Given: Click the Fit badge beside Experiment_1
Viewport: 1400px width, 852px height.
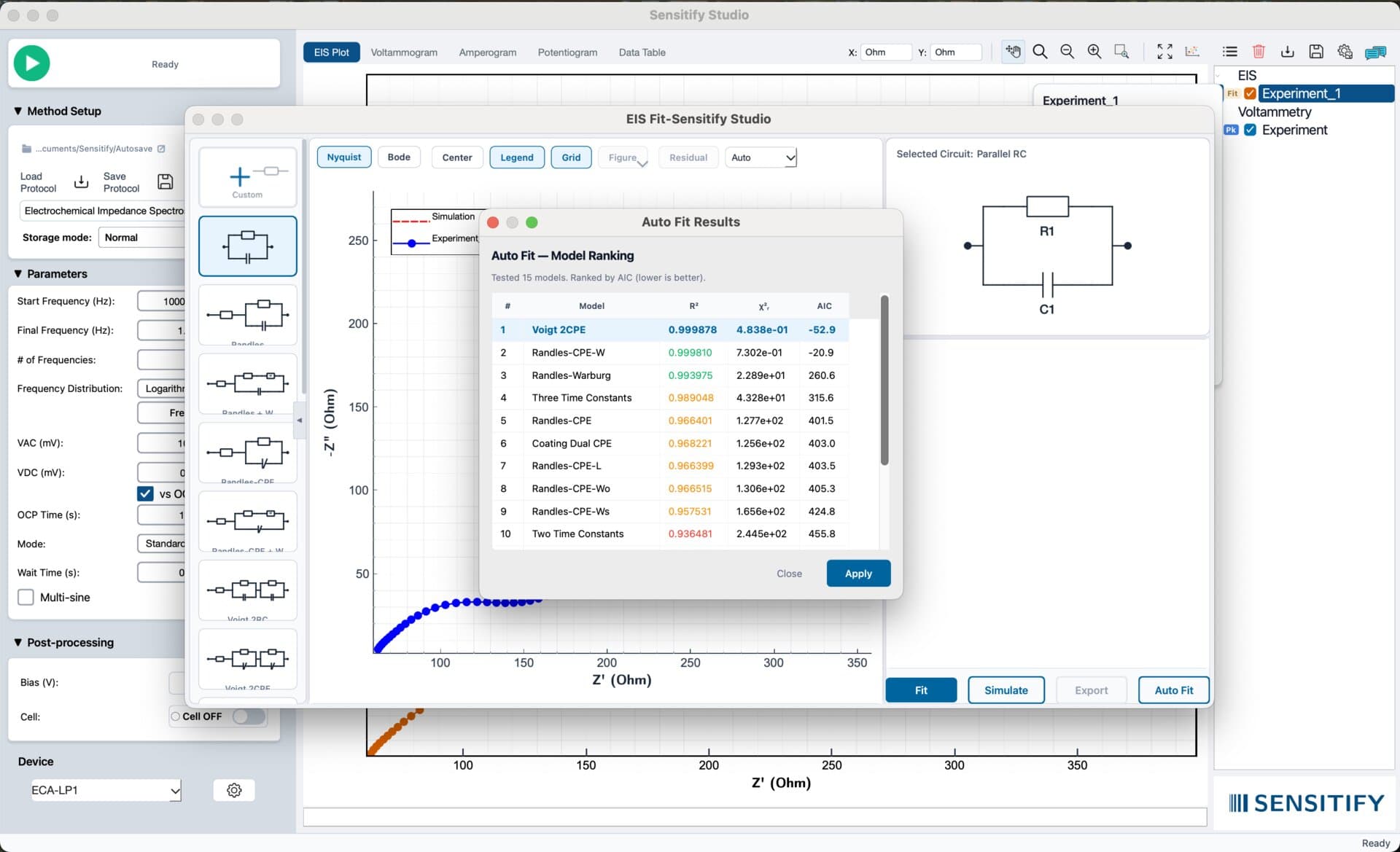Looking at the screenshot, I should click(x=1232, y=93).
